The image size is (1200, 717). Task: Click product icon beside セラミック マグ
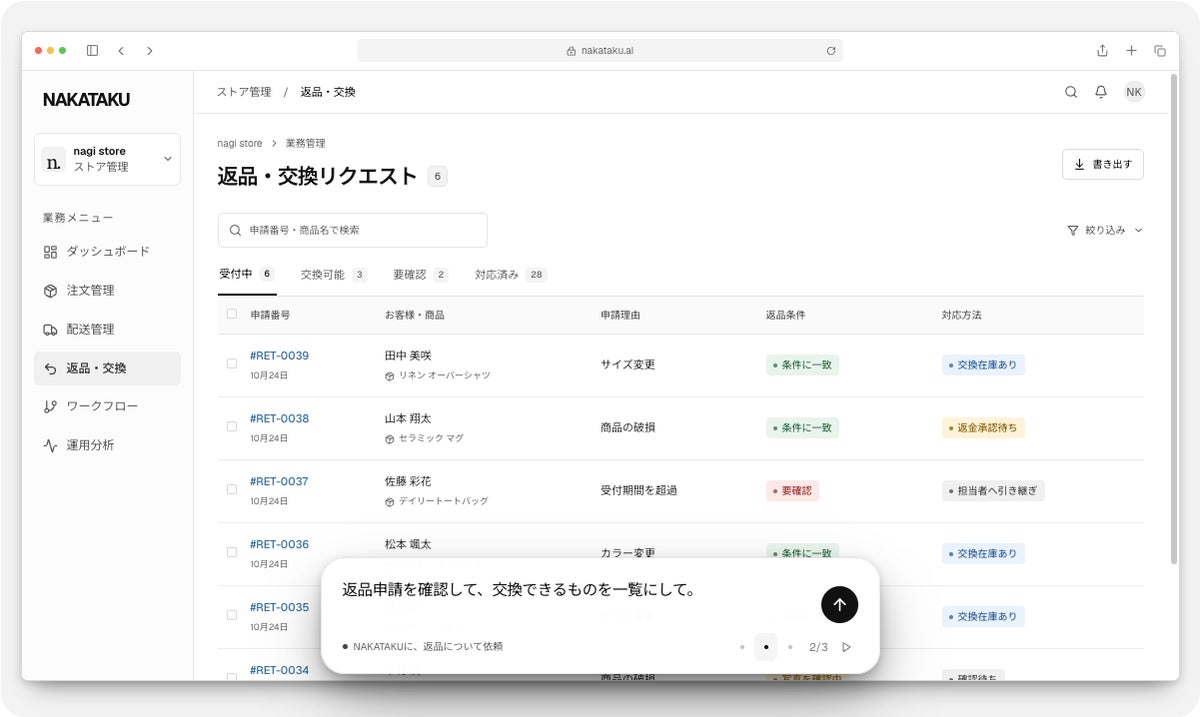(x=390, y=439)
